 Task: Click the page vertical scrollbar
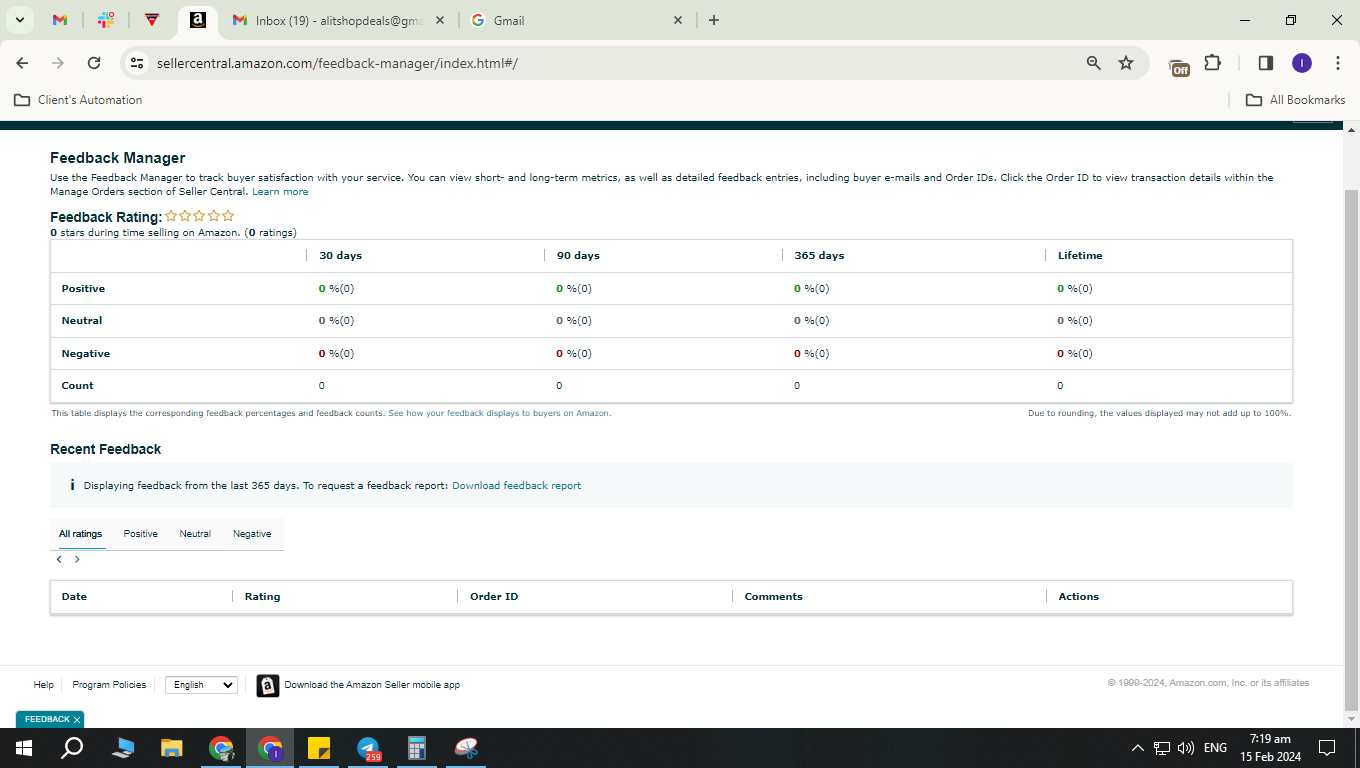[x=1351, y=450]
